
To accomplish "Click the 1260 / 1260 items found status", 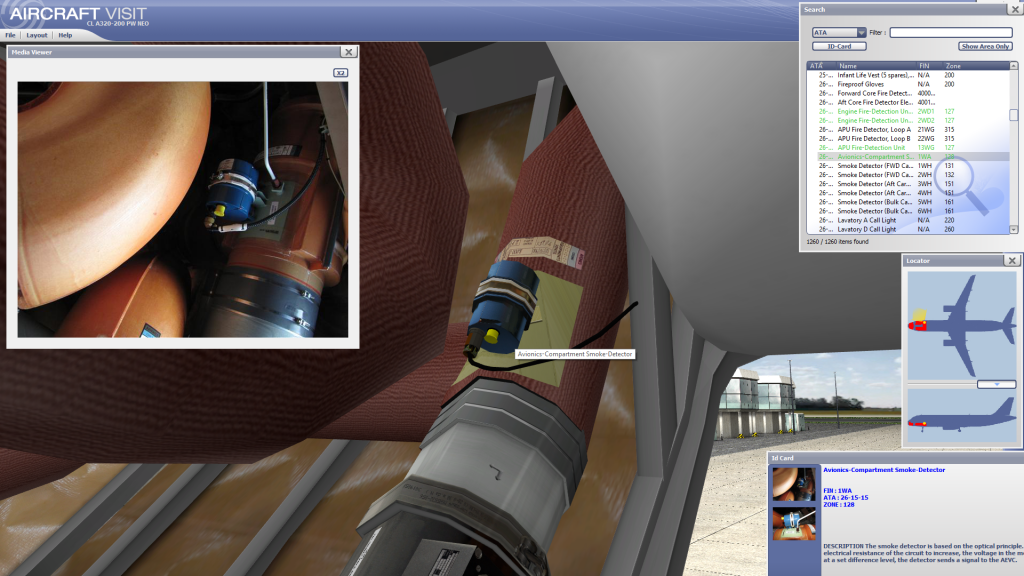I will 837,242.
